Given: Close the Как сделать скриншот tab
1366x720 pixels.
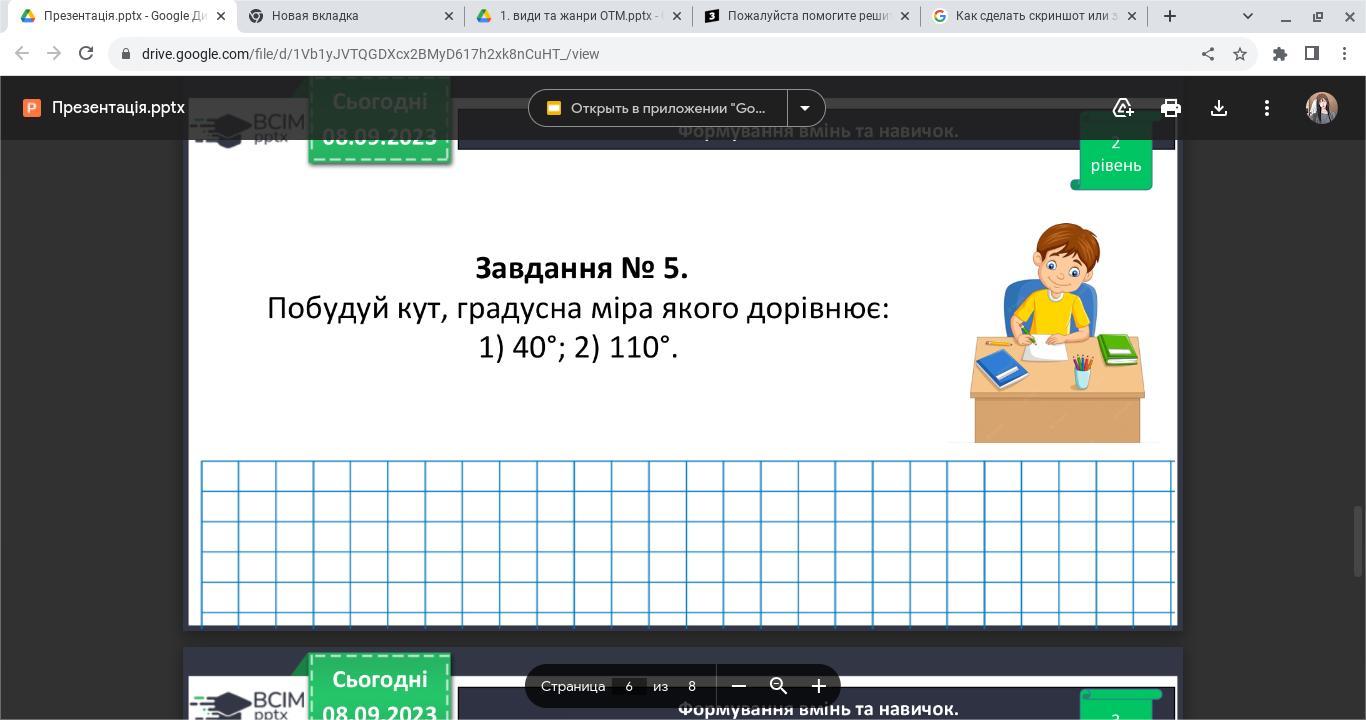Looking at the screenshot, I should click(1132, 16).
